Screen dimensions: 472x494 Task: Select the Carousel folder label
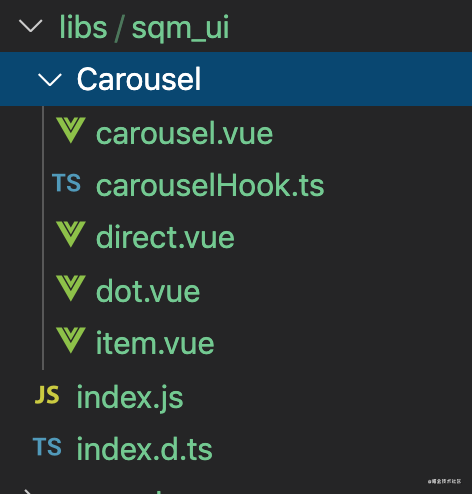139,79
